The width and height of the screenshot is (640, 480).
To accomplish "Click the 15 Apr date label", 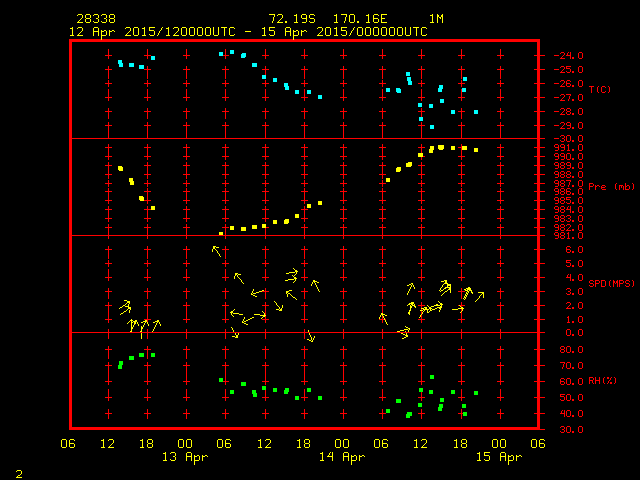I will tap(498, 457).
